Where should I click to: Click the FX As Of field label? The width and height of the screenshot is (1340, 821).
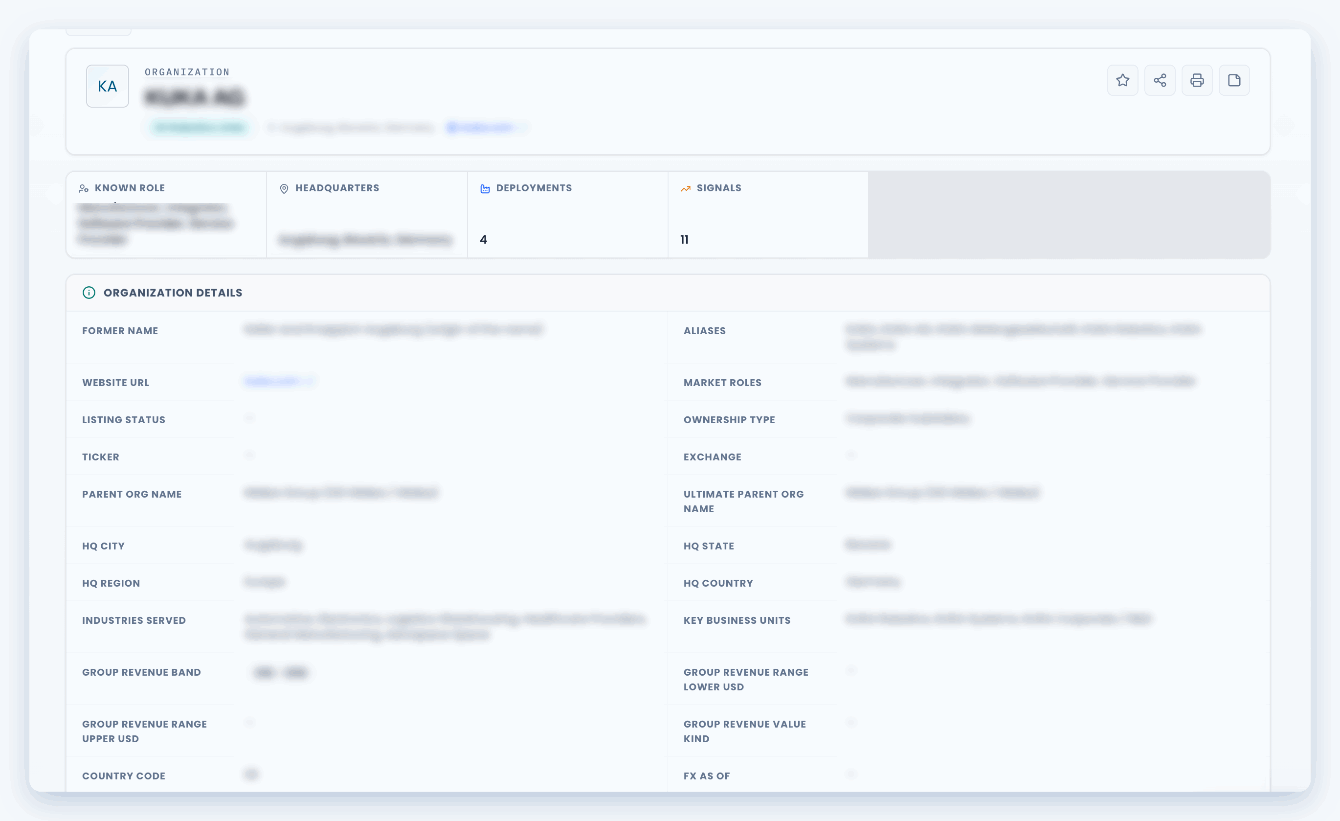(707, 776)
